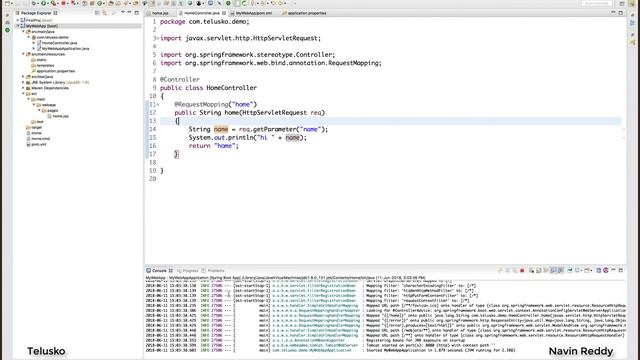Minimize the editor area
This screenshot has width=640, height=360.
click(x=613, y=13)
